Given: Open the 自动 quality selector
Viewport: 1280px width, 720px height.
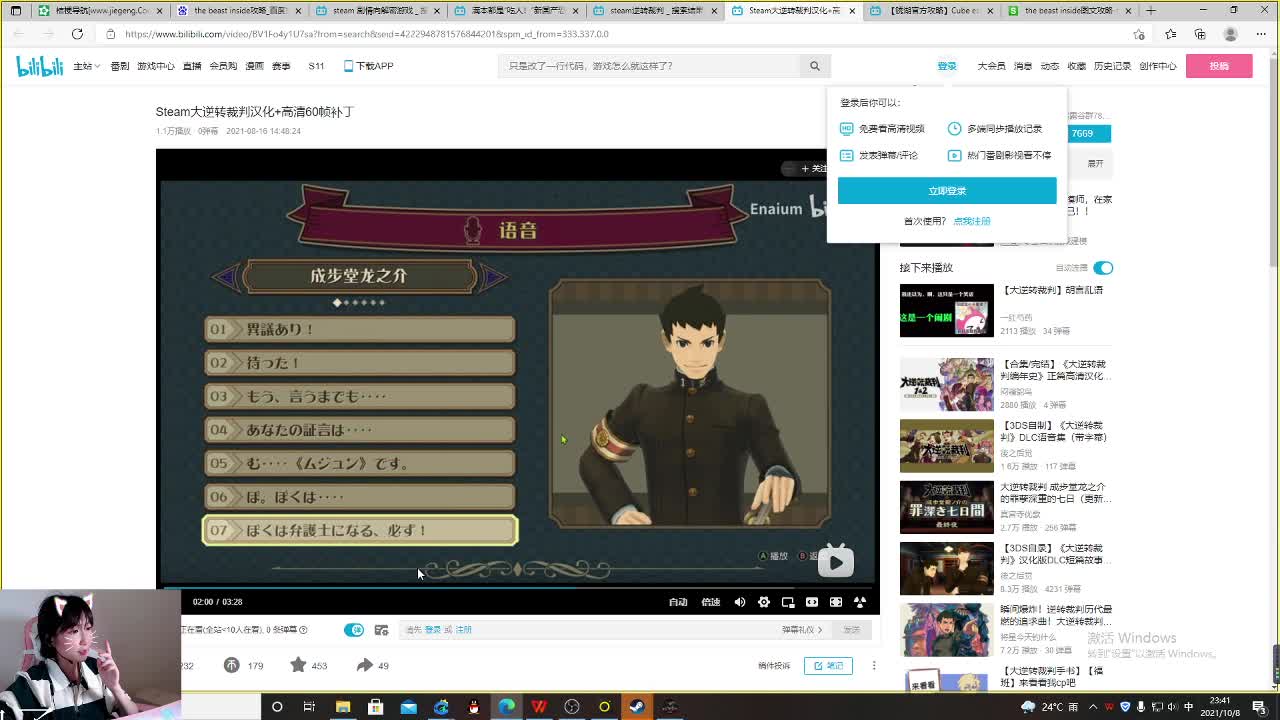Looking at the screenshot, I should [678, 602].
